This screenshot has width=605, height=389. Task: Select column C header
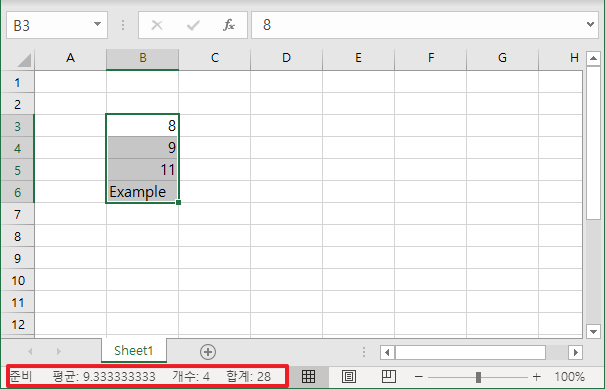pos(215,59)
